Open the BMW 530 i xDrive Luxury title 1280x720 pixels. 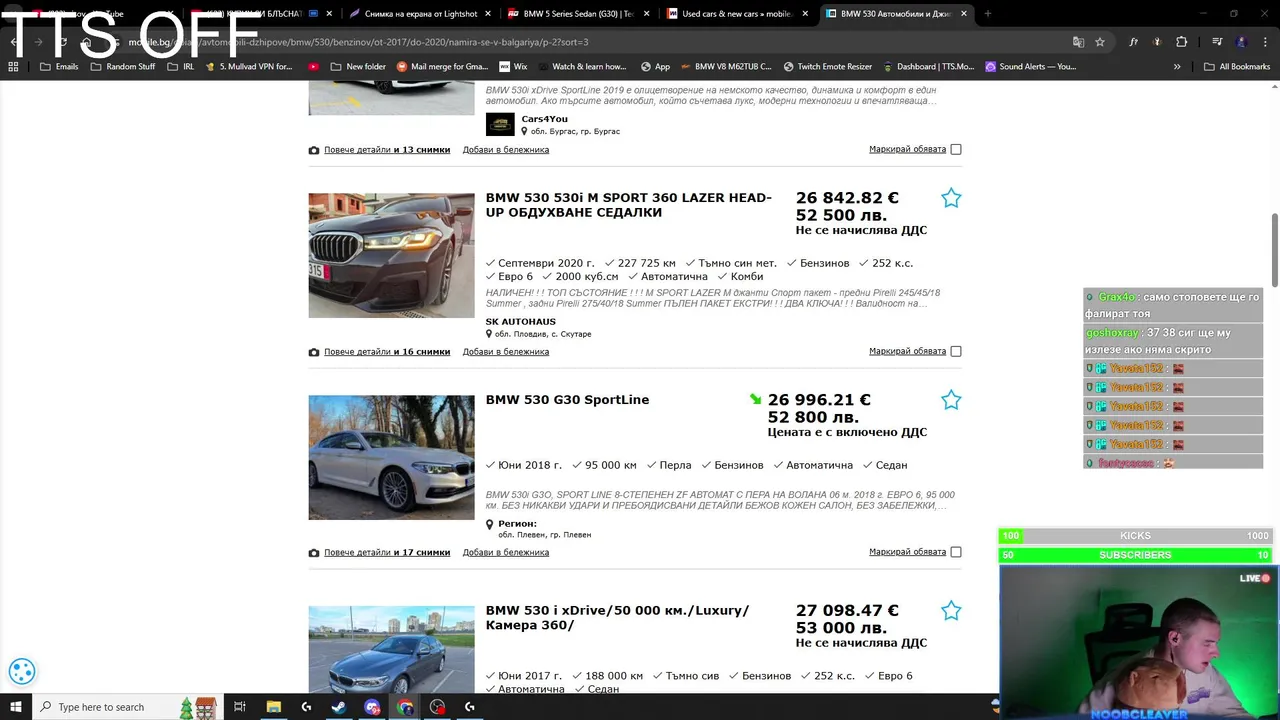coord(617,617)
